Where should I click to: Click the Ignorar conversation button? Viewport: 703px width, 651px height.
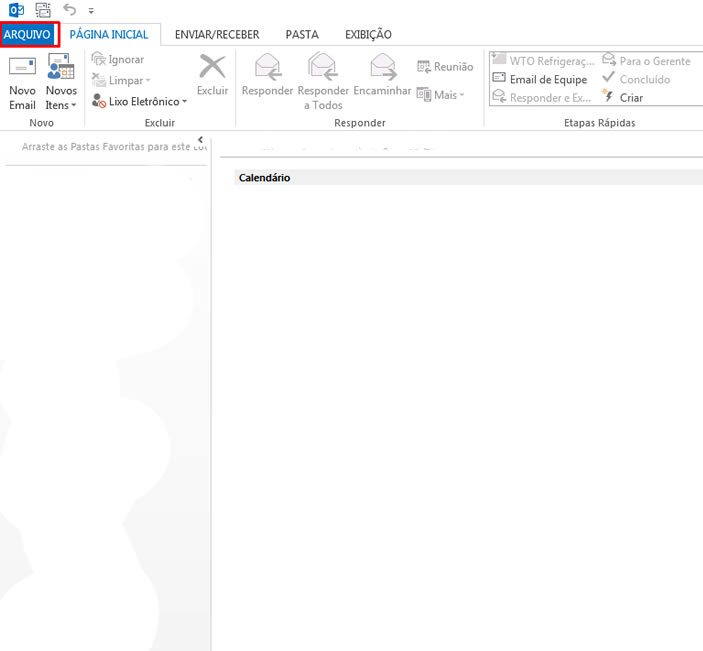coord(118,59)
